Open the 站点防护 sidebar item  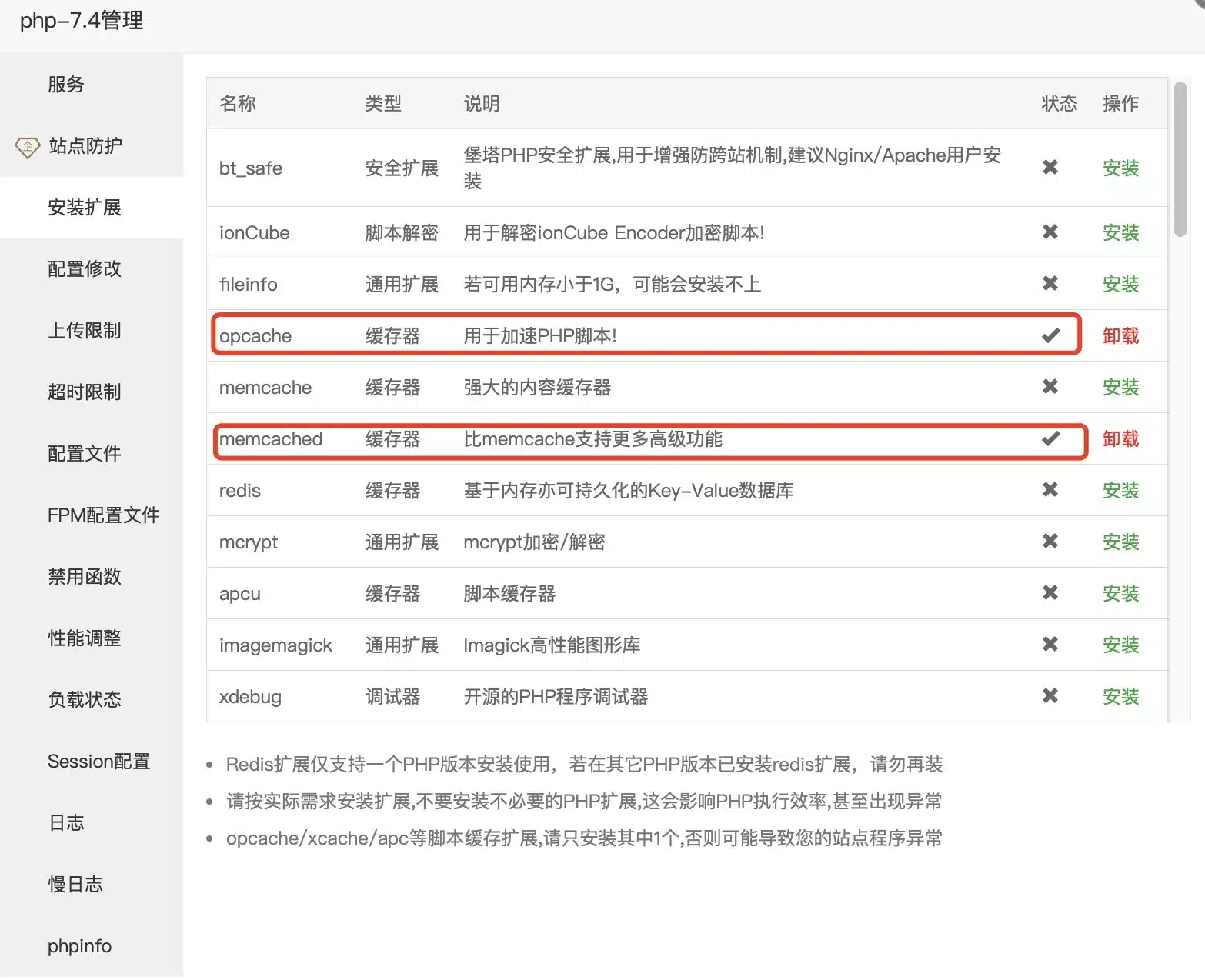92,146
